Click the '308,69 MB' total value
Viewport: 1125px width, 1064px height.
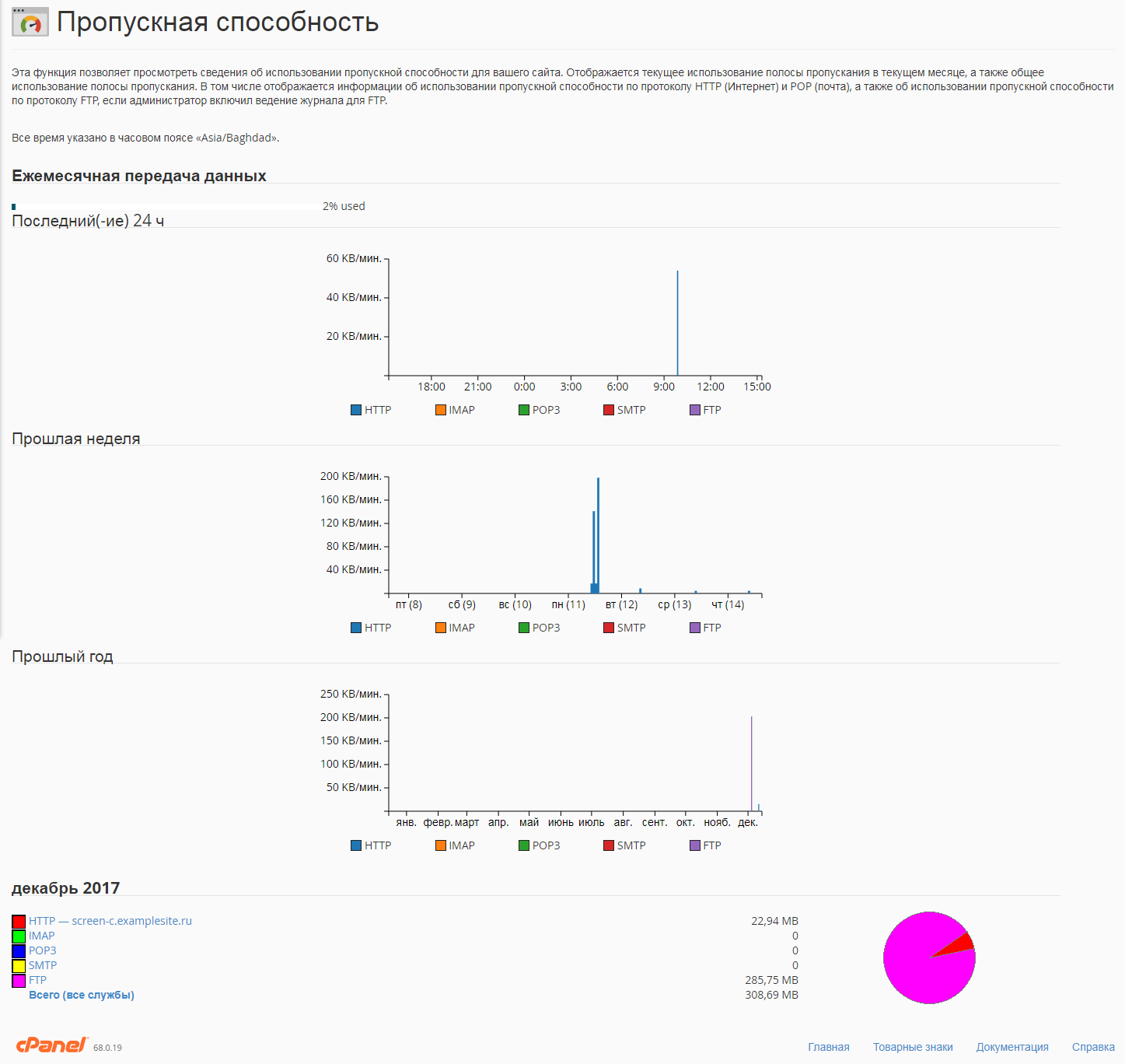point(771,995)
